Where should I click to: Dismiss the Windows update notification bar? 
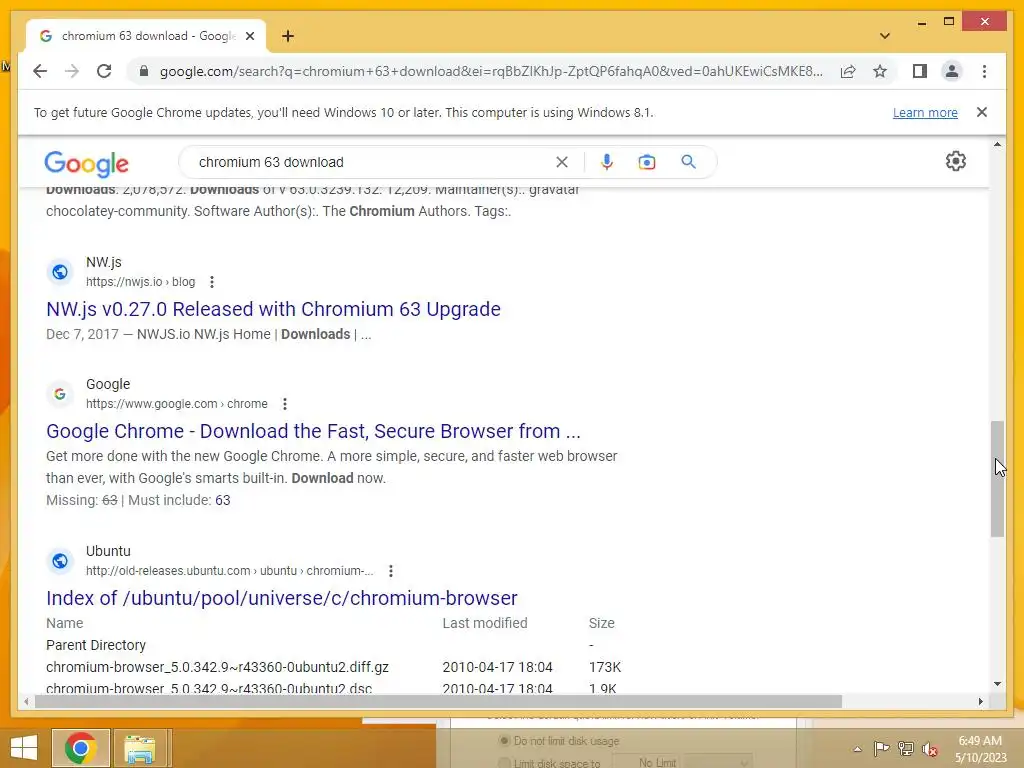coord(981,112)
